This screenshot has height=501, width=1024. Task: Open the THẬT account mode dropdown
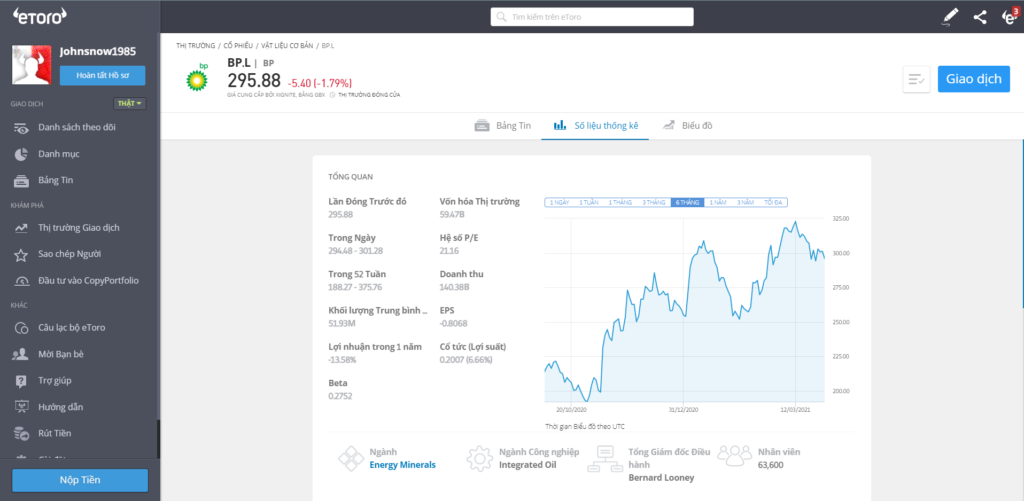coord(130,103)
